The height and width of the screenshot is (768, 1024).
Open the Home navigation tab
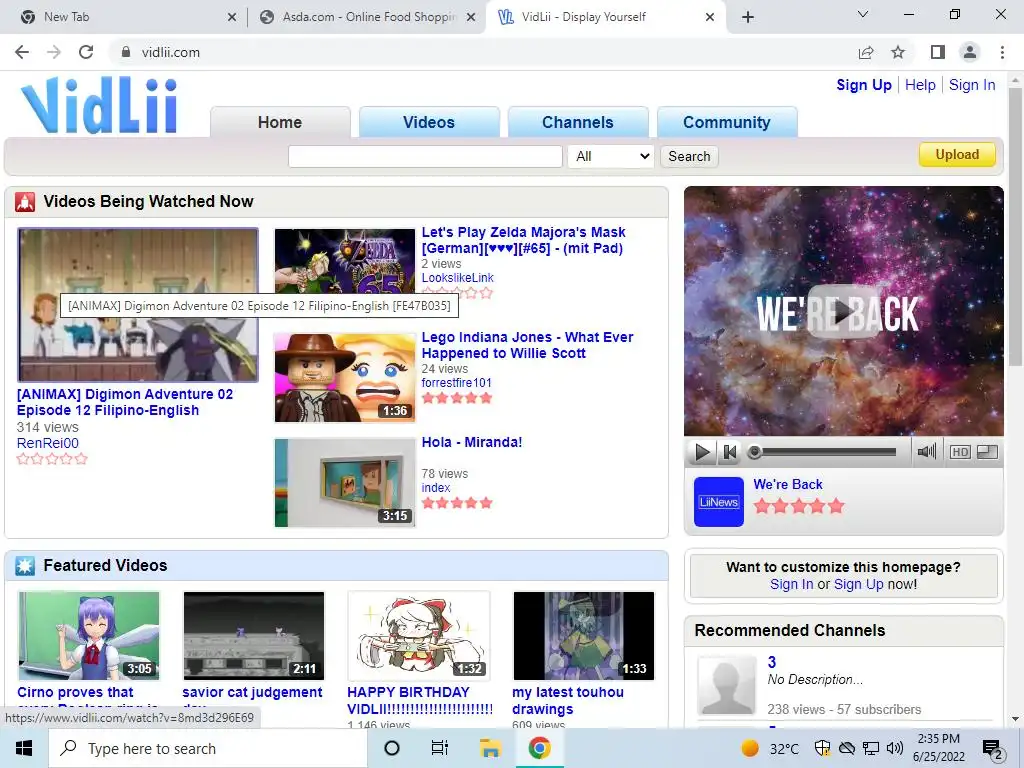[280, 122]
